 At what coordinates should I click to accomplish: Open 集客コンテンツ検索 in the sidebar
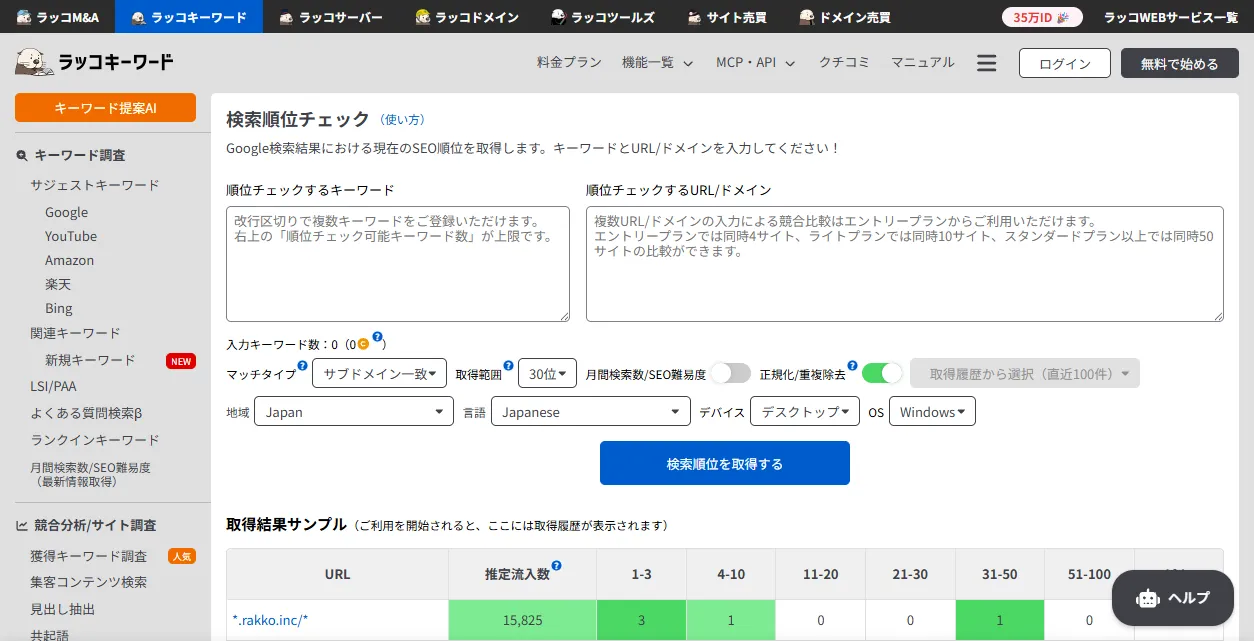[x=88, y=582]
